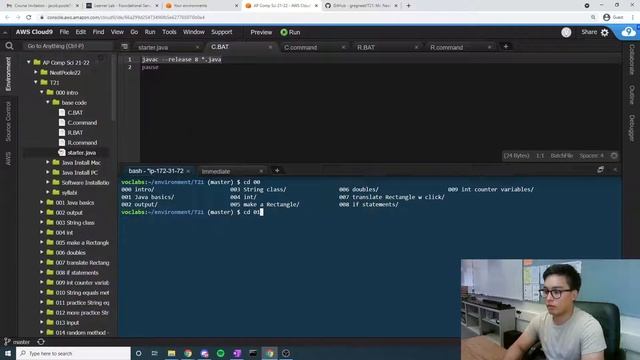Reload the browser page
640x360 pixels.
pos(29,17)
